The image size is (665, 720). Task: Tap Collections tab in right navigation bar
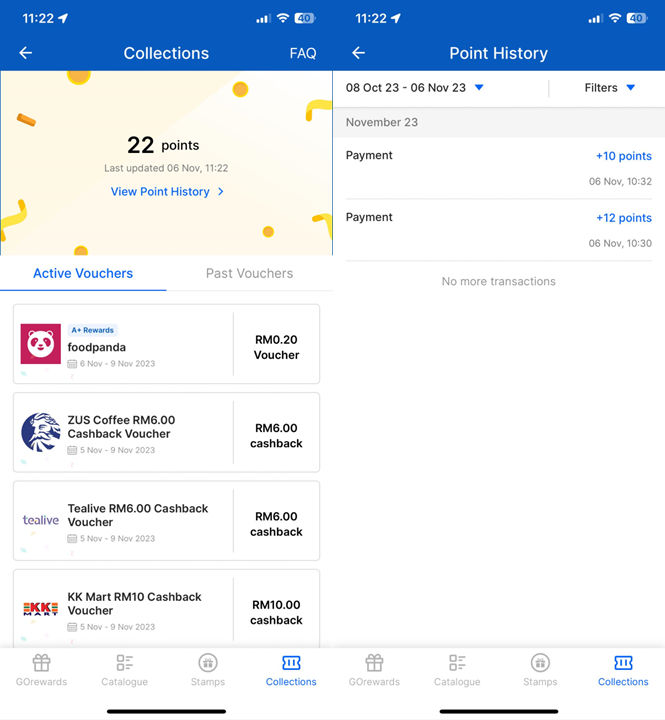(623, 669)
